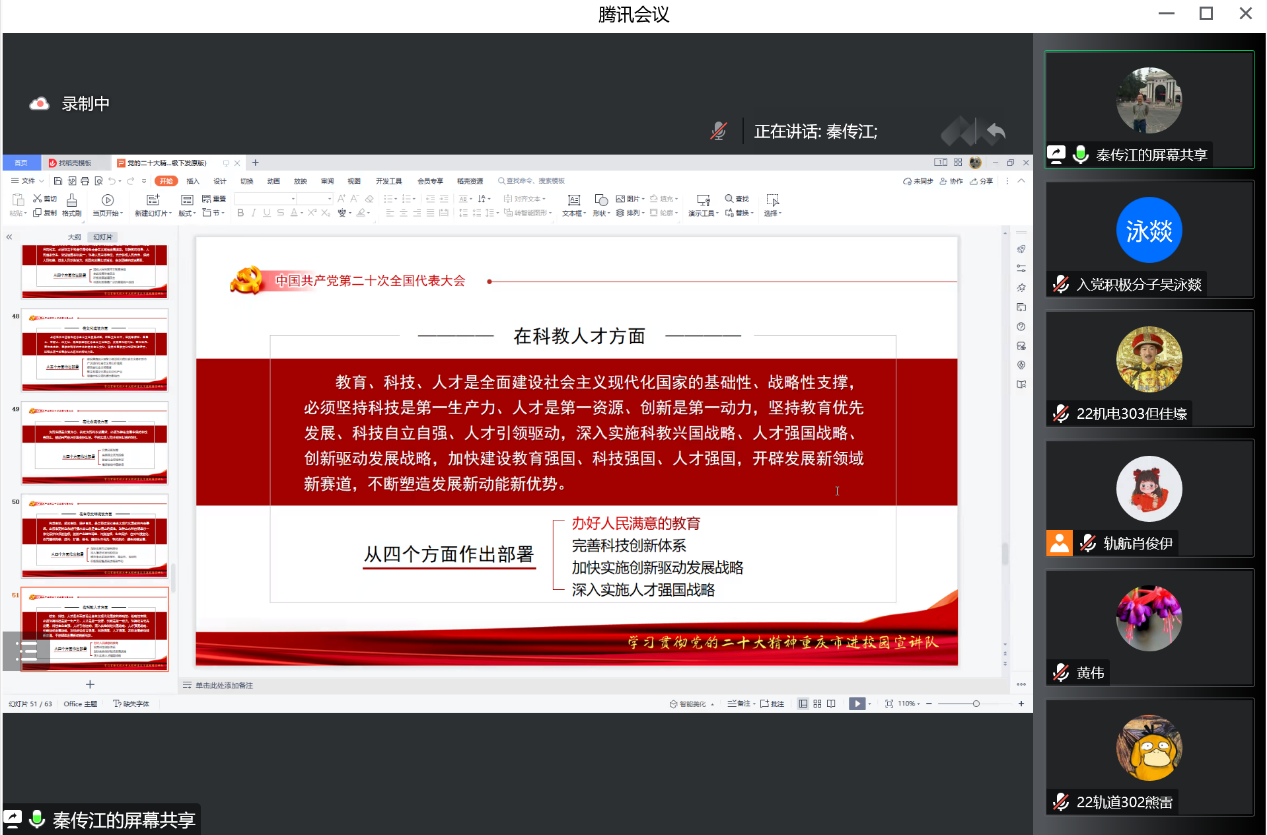Click the strikethrough S icon
Viewport: 1267px width, 835px height.
280,212
